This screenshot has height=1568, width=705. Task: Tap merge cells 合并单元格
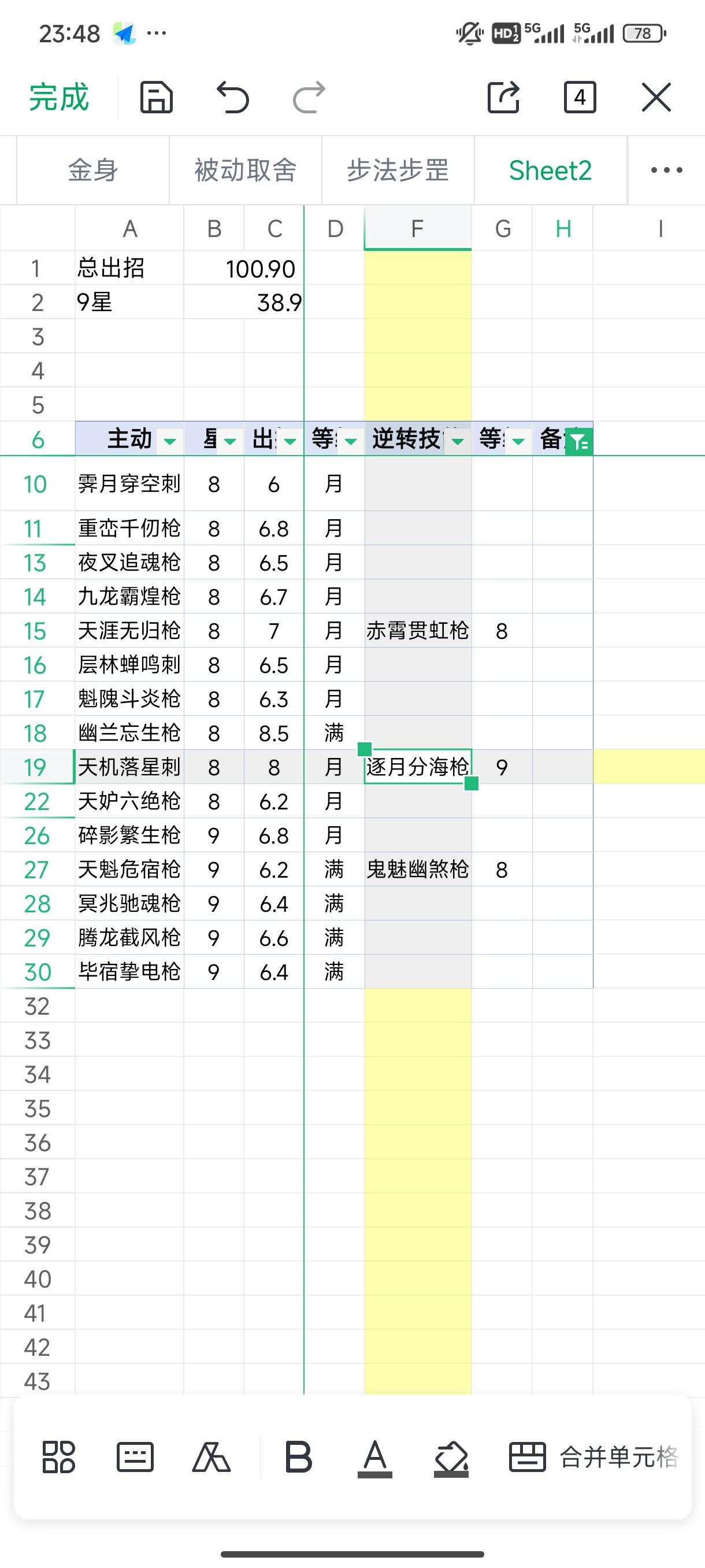593,1457
